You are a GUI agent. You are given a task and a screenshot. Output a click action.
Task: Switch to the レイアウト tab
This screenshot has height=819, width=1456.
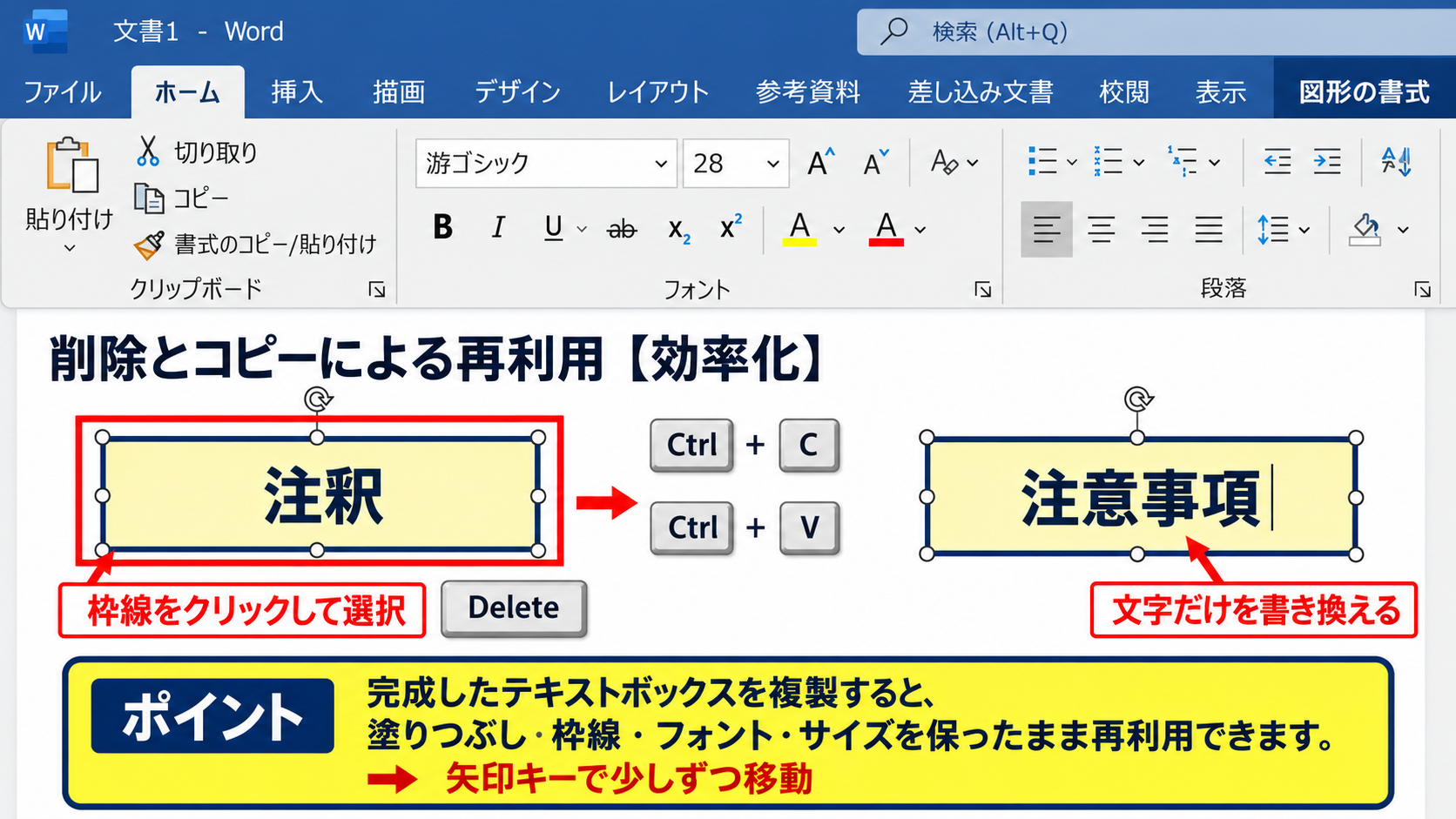657,91
